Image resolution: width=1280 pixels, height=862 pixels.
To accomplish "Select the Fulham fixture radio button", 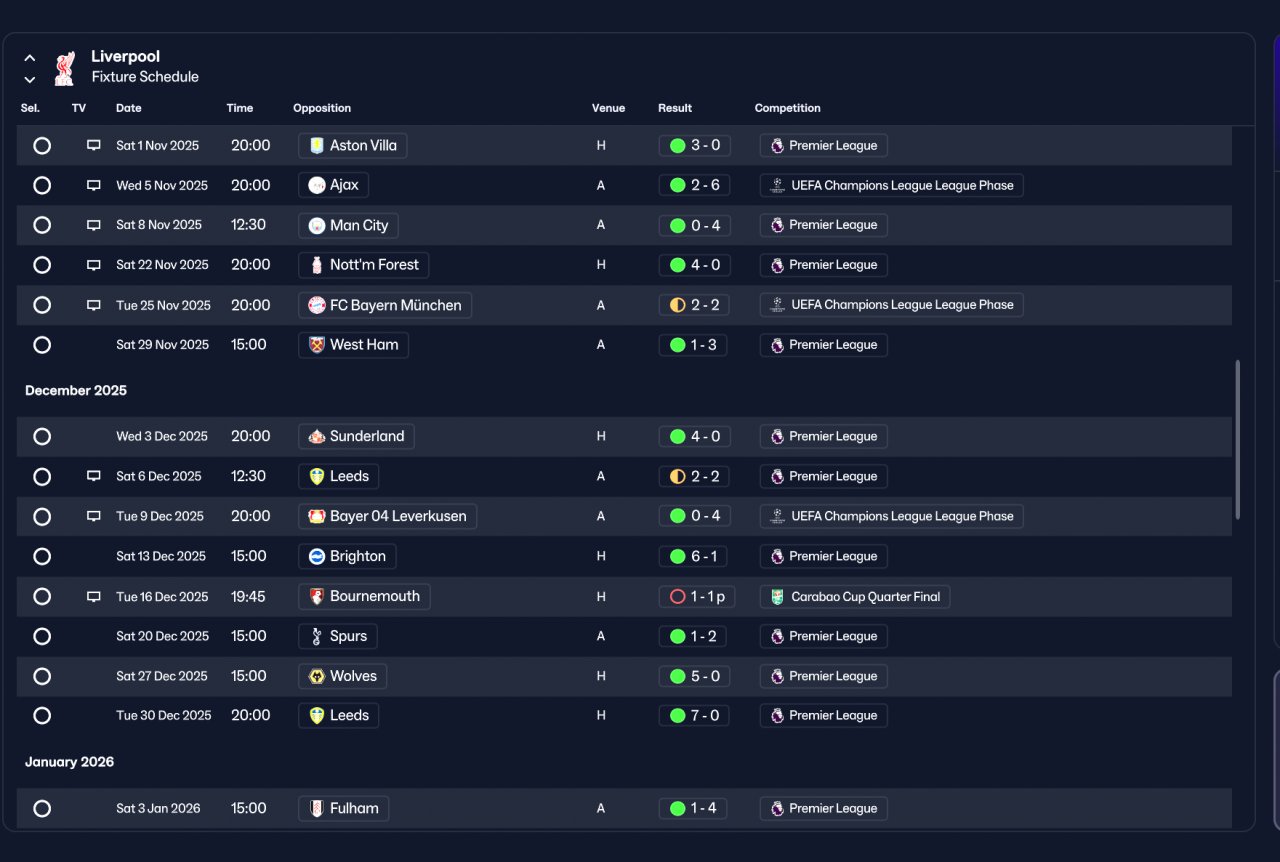I will point(42,808).
